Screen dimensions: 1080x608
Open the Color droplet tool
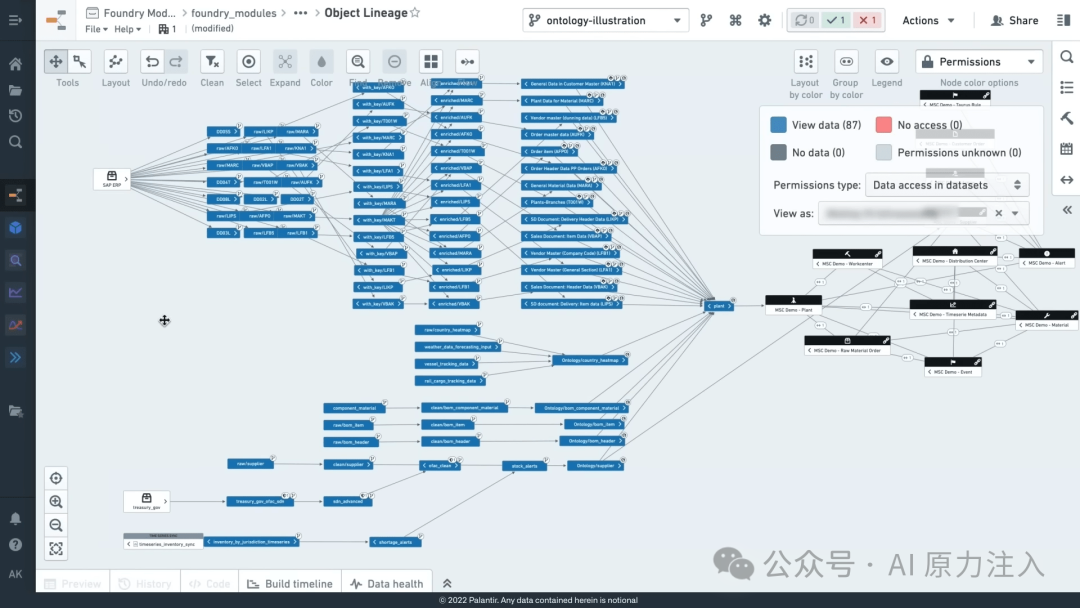click(322, 62)
